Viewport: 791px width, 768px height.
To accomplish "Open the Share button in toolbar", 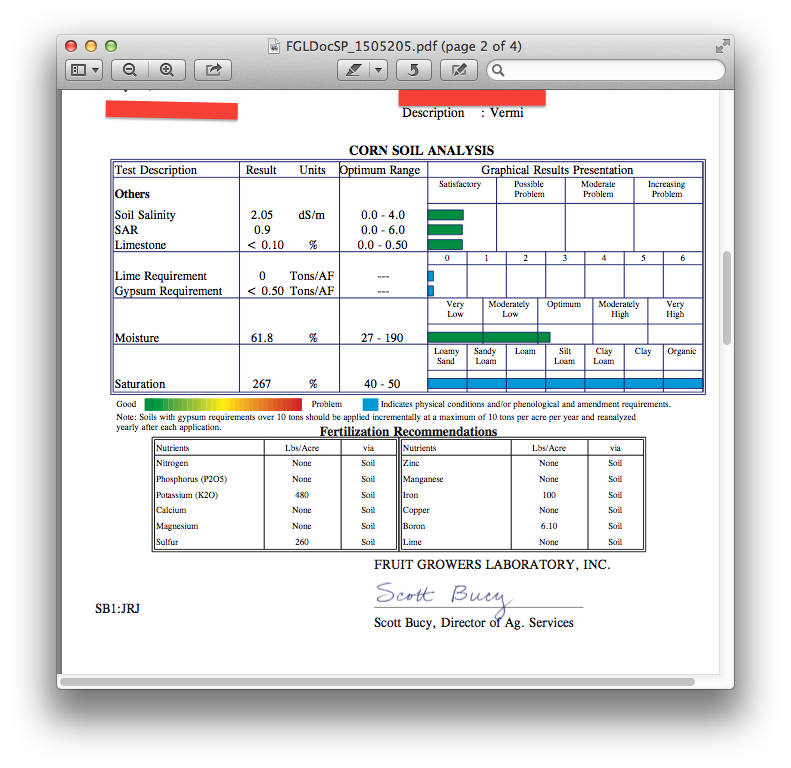I will tap(213, 70).
